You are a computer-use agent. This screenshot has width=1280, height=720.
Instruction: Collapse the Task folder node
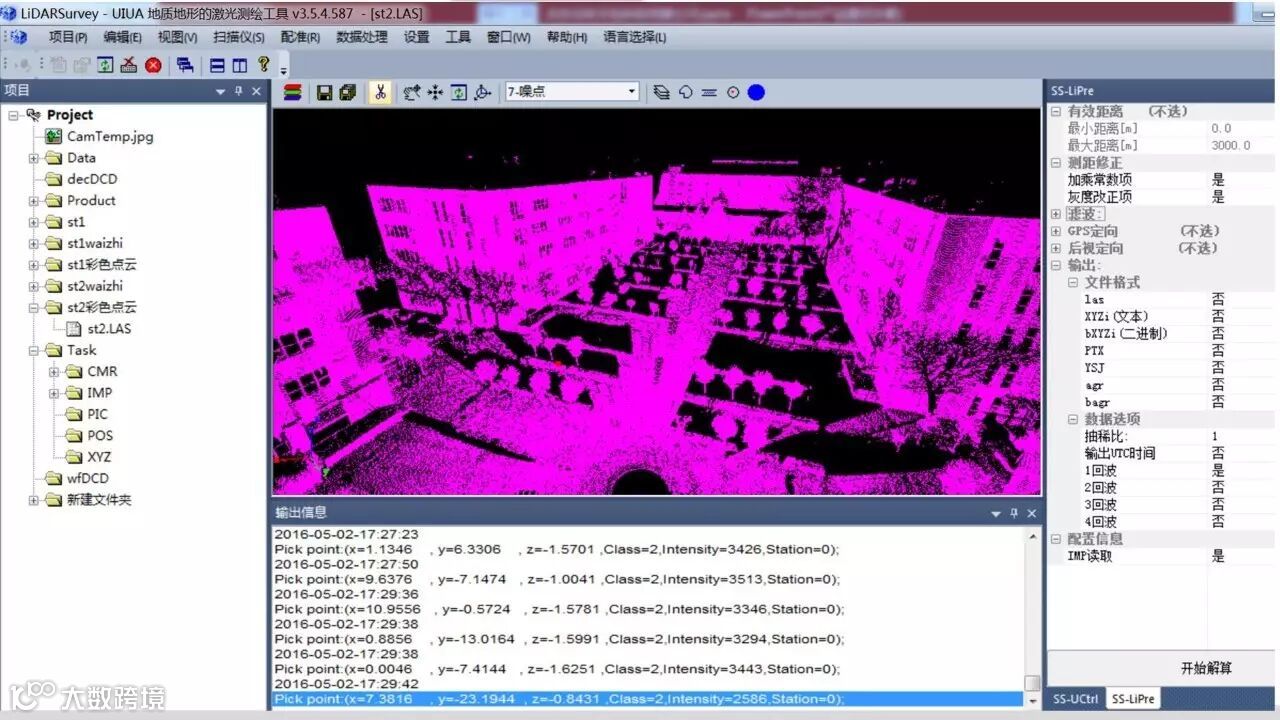[33, 350]
